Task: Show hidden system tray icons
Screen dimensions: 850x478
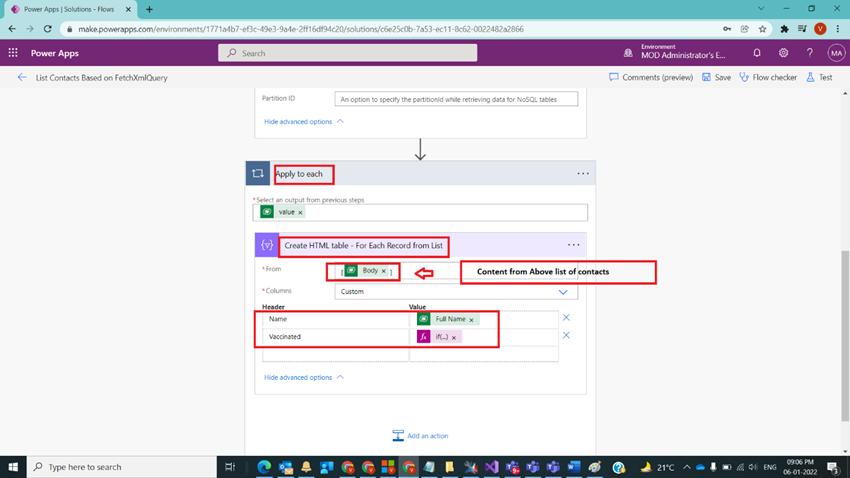Action: pyautogui.click(x=687, y=467)
